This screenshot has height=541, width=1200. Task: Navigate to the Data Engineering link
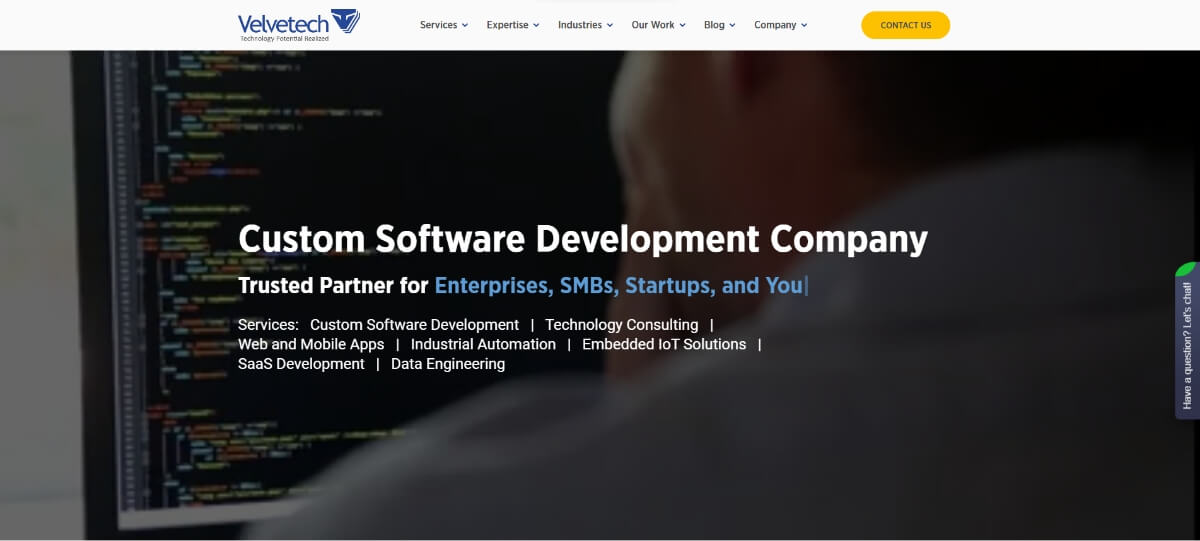(x=448, y=364)
